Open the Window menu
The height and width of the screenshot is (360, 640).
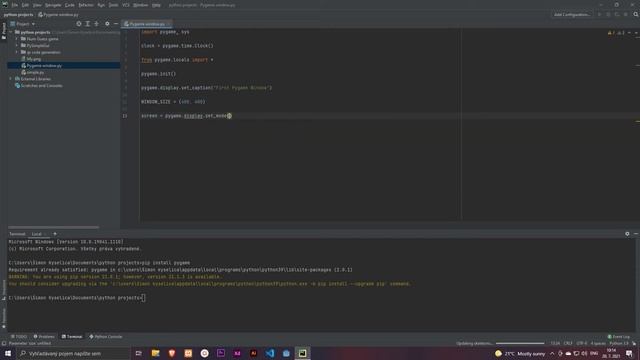click(x=140, y=5)
